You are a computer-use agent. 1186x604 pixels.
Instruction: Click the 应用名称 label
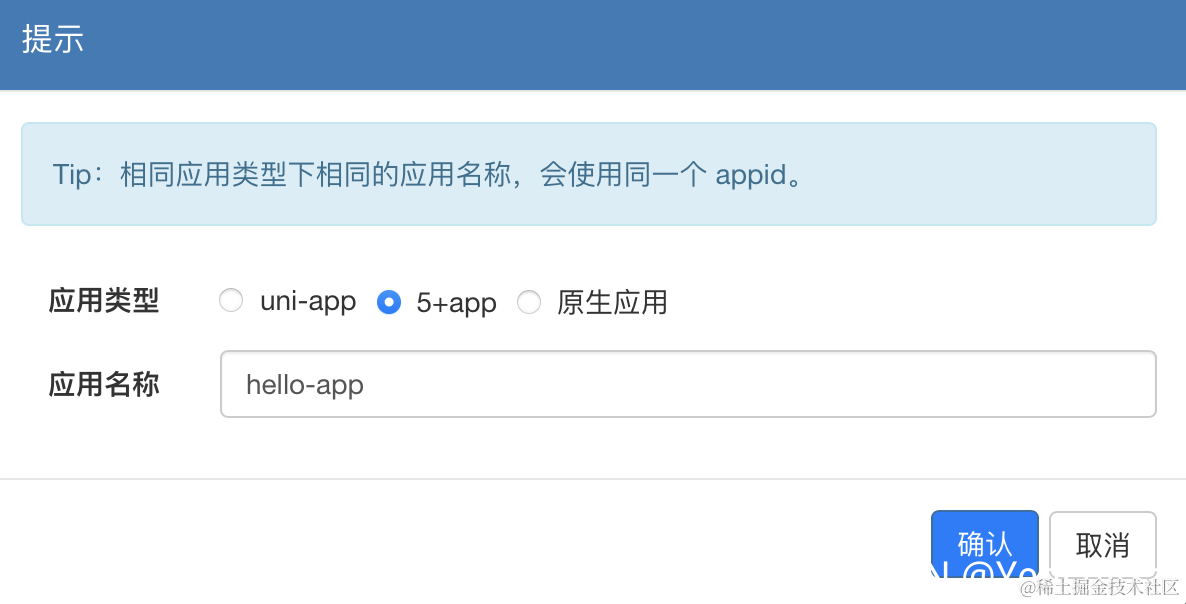point(104,384)
